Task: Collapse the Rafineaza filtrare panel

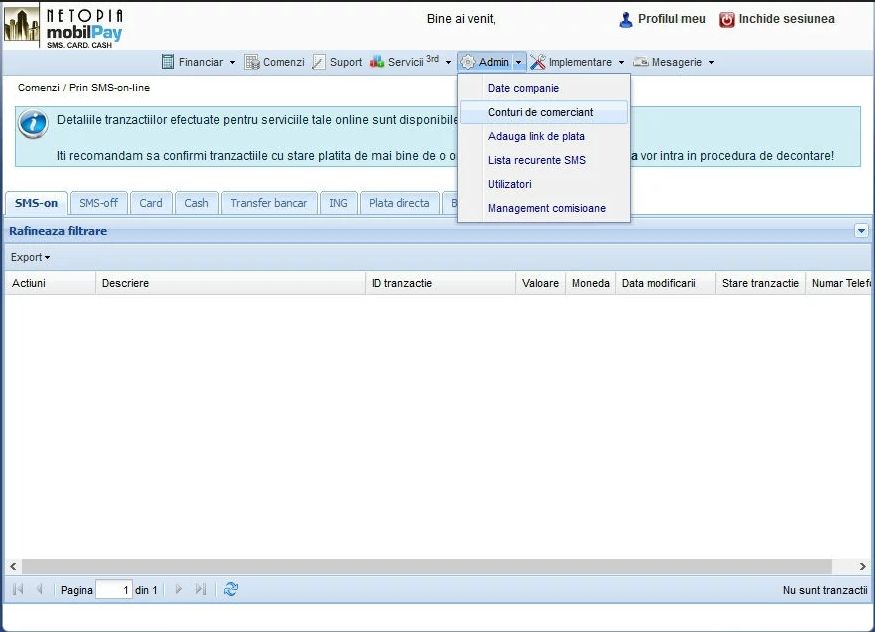Action: pyautogui.click(x=862, y=231)
